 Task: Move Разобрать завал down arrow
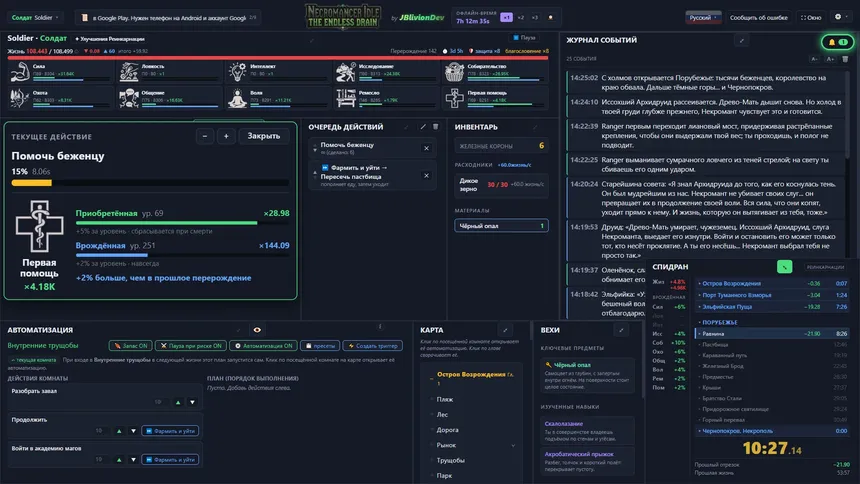coord(193,402)
